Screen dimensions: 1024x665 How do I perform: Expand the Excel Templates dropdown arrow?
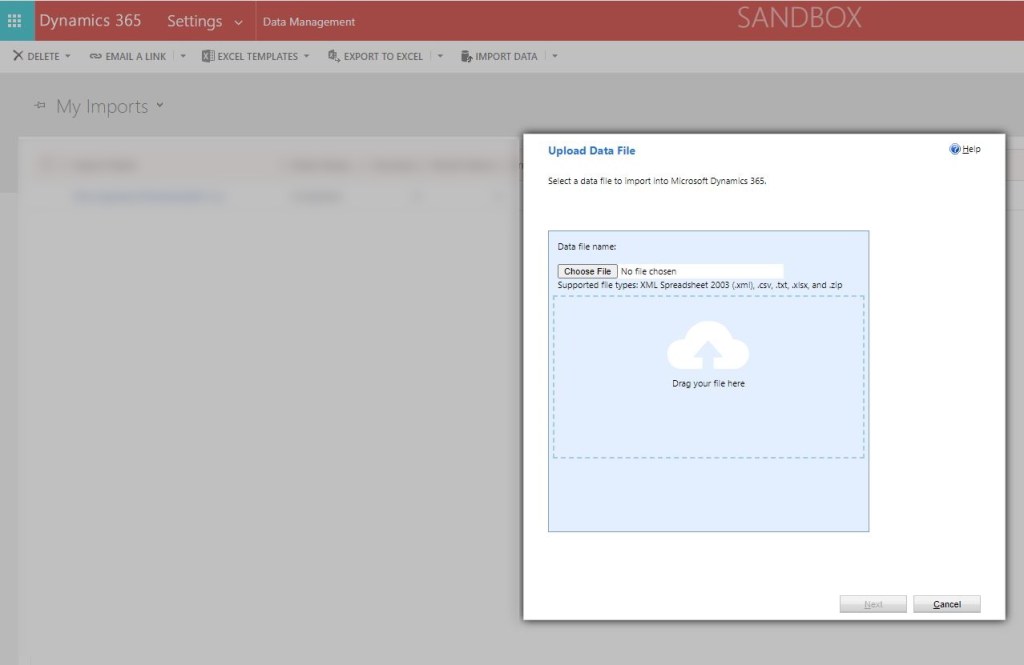pyautogui.click(x=307, y=56)
